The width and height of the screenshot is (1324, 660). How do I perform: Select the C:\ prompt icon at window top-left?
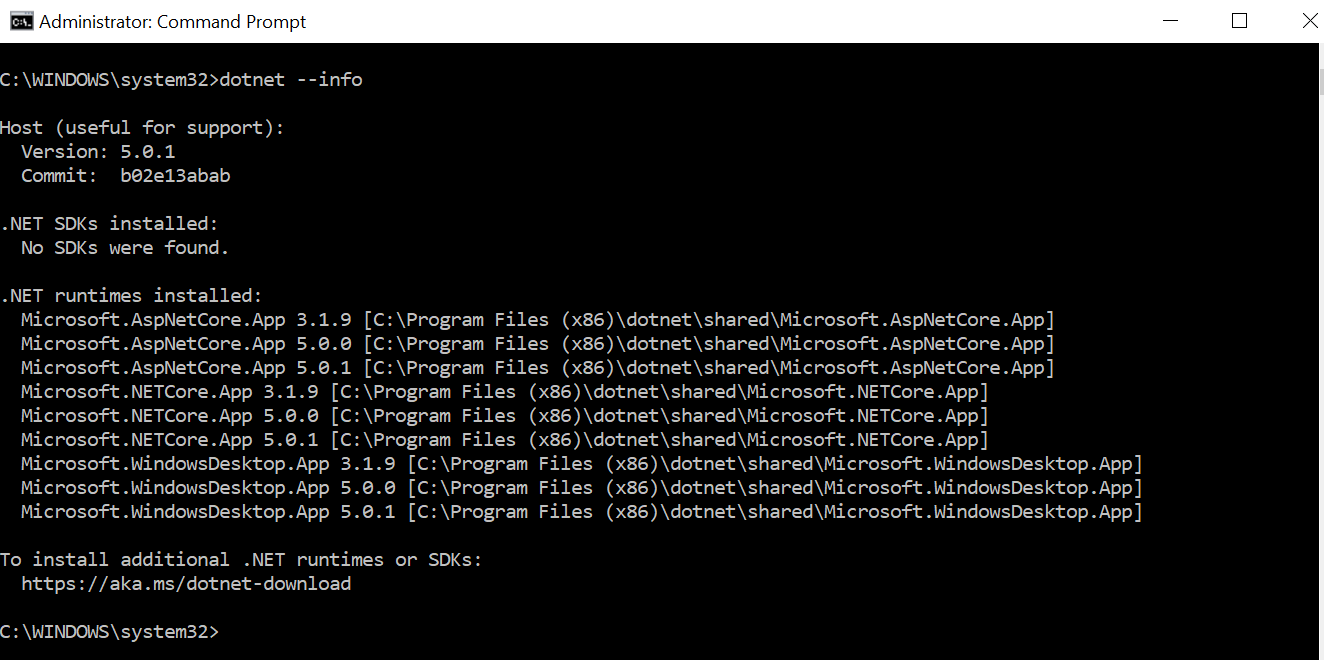tap(21, 20)
